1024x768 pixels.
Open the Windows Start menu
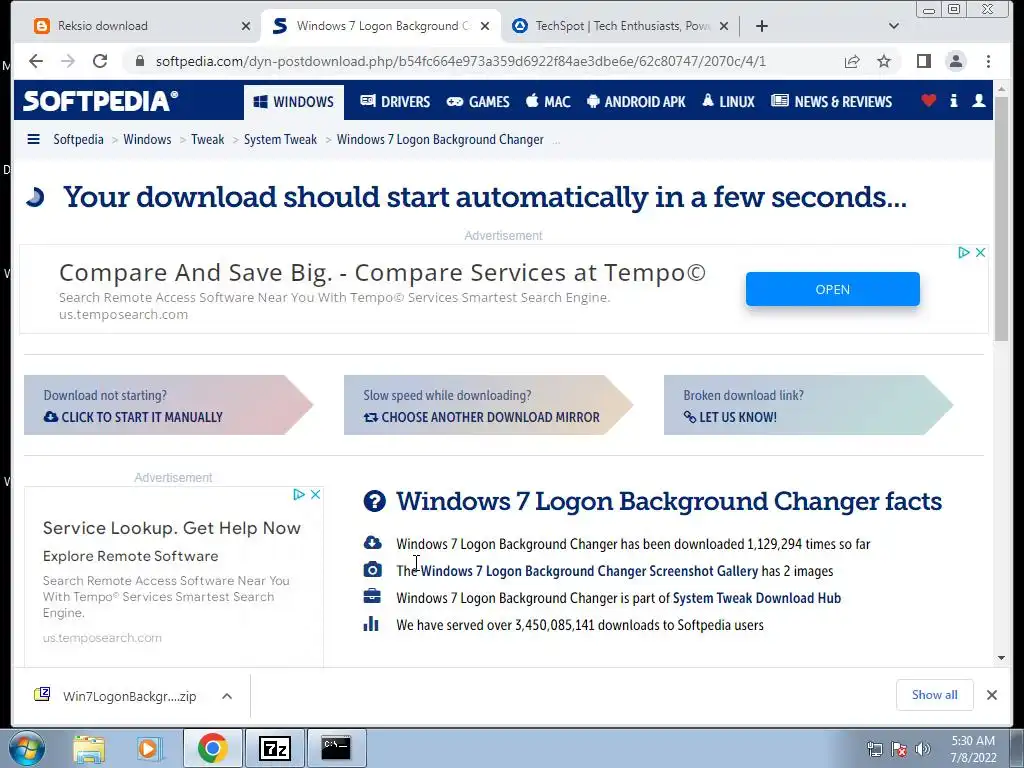pyautogui.click(x=26, y=748)
